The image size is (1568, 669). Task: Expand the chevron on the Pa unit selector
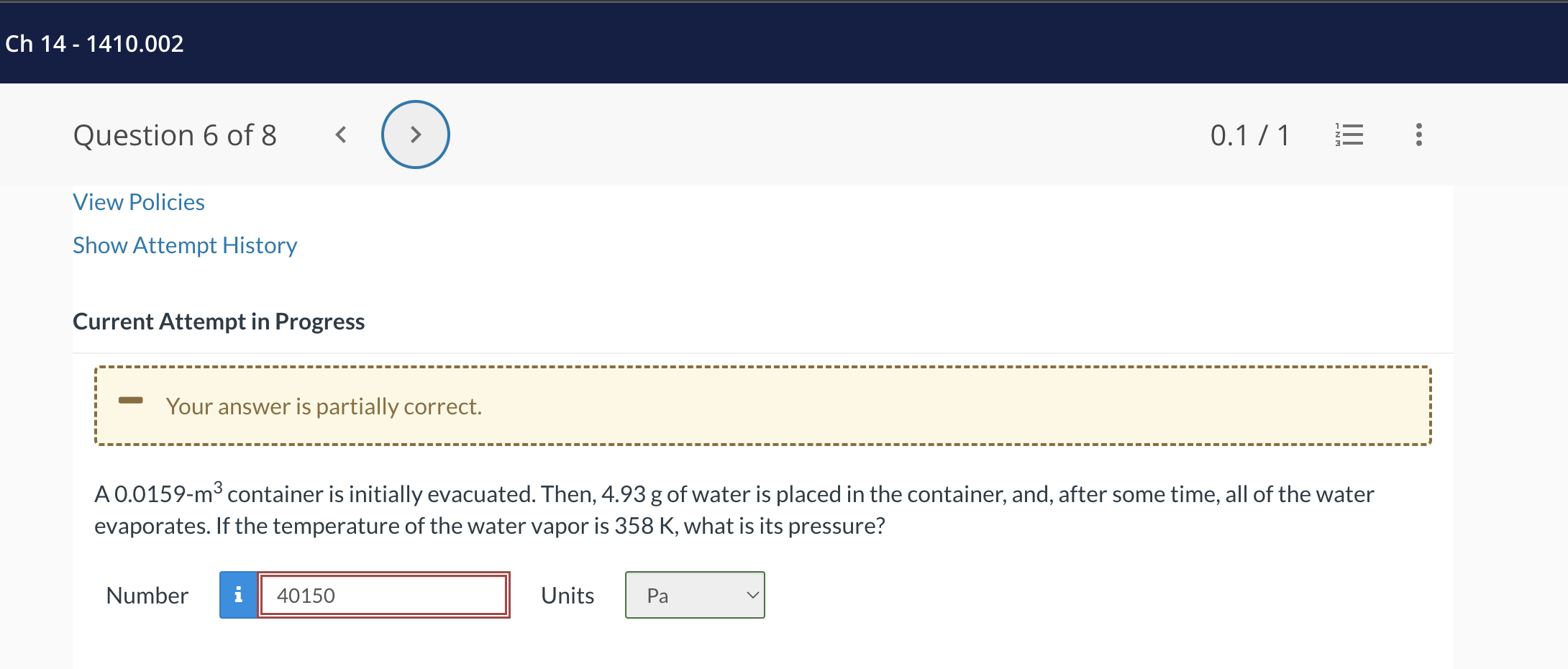(751, 595)
